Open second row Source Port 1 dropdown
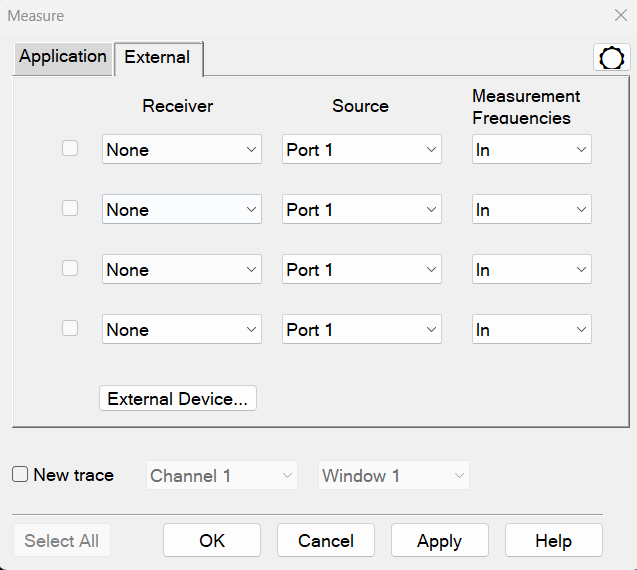 point(362,209)
